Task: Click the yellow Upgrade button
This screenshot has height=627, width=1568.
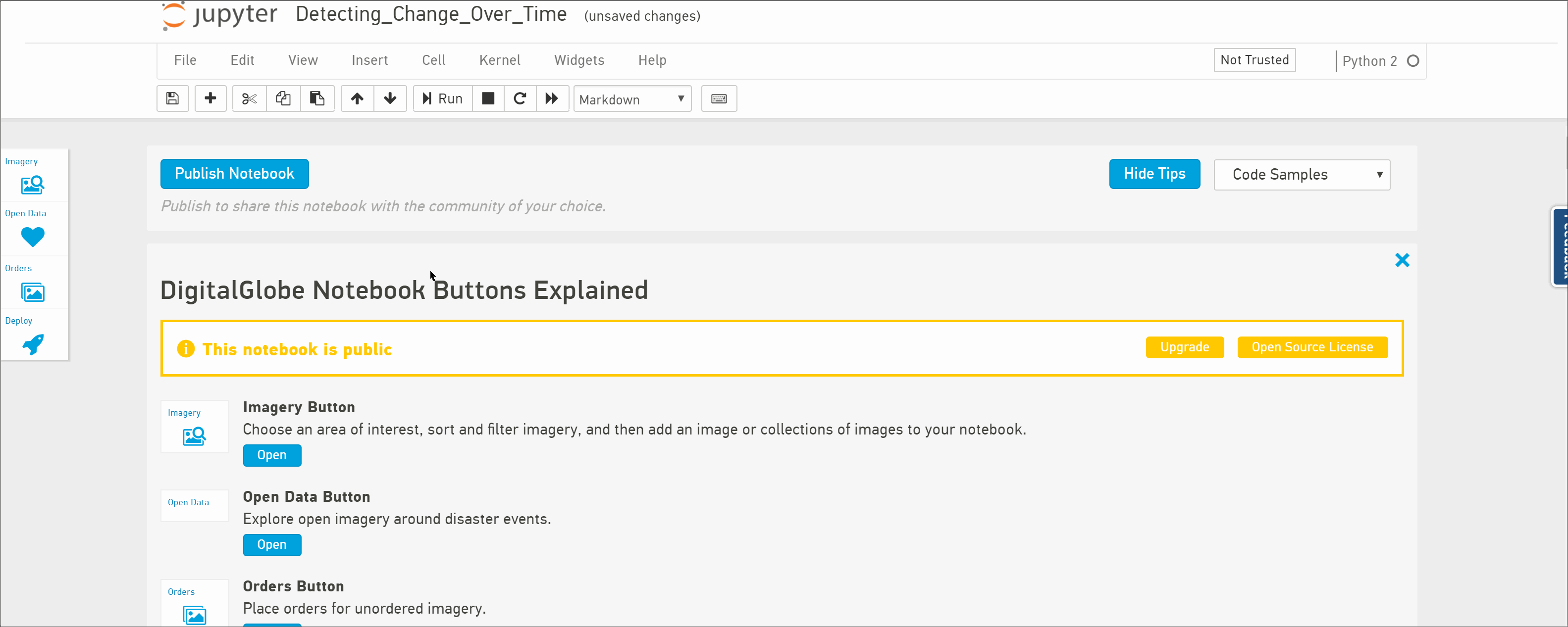Action: [x=1185, y=347]
